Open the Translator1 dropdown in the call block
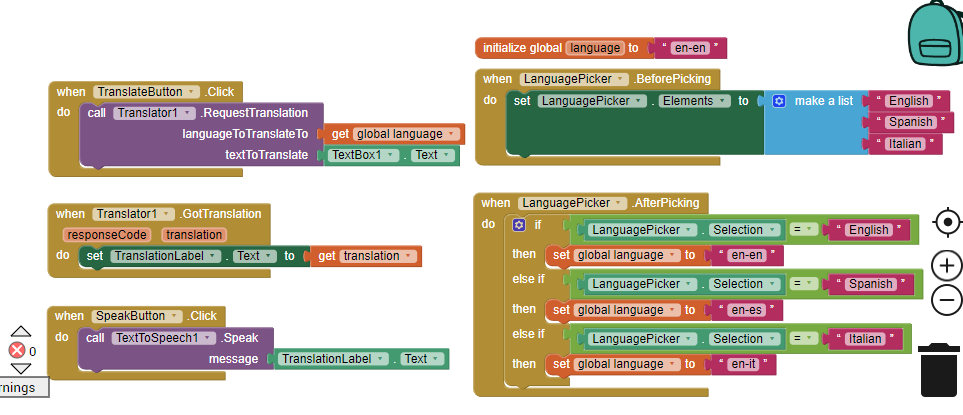Viewport: 963px width, 415px height. click(188, 113)
